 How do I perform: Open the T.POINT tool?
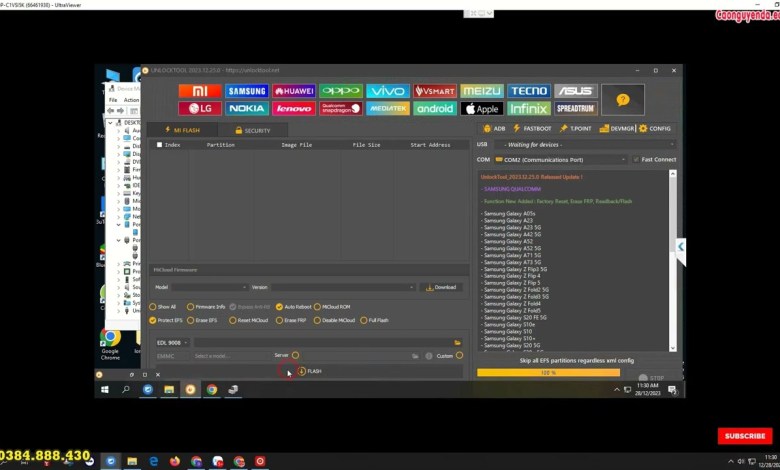(576, 128)
